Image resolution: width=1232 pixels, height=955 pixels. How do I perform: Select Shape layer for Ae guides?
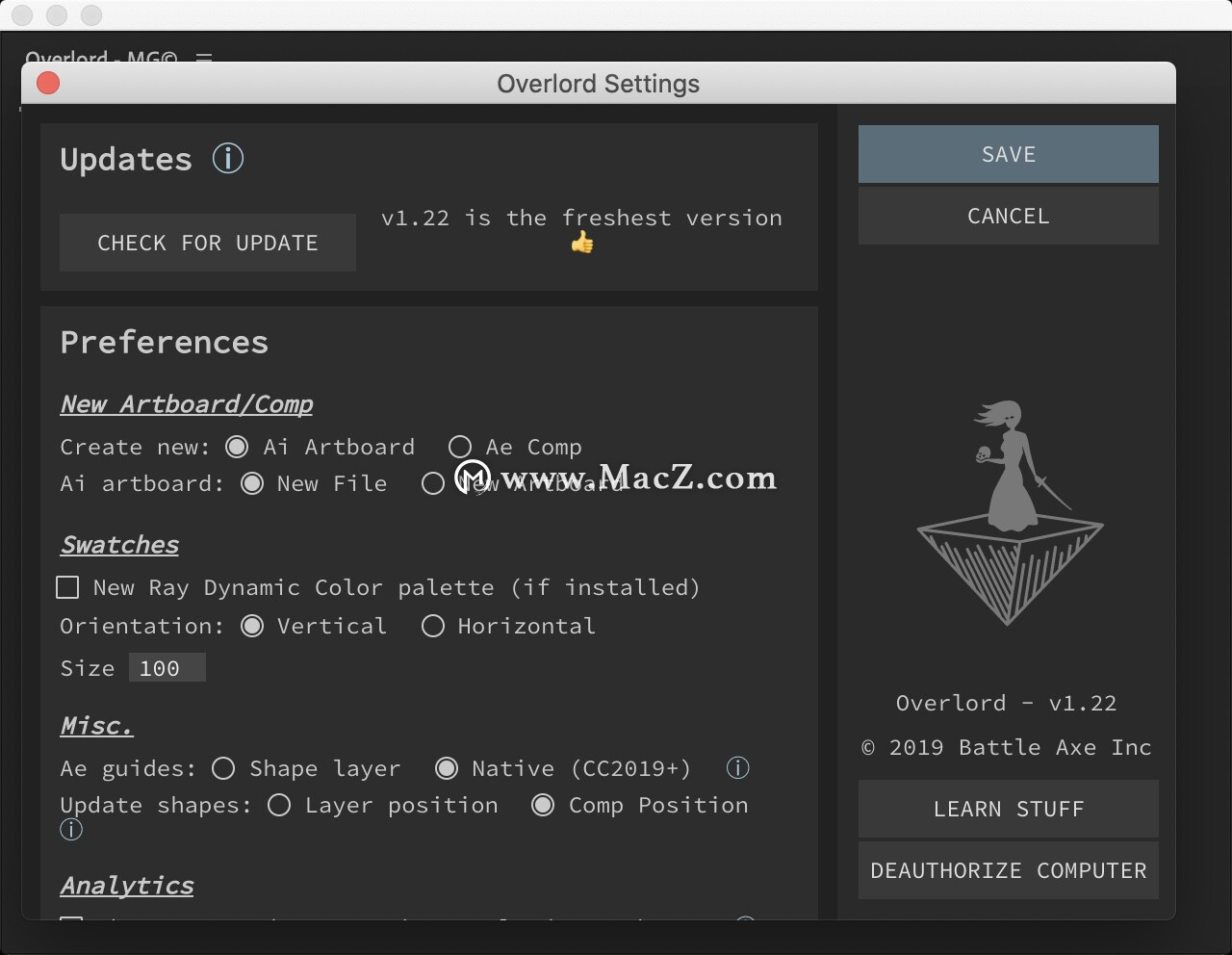click(x=223, y=768)
